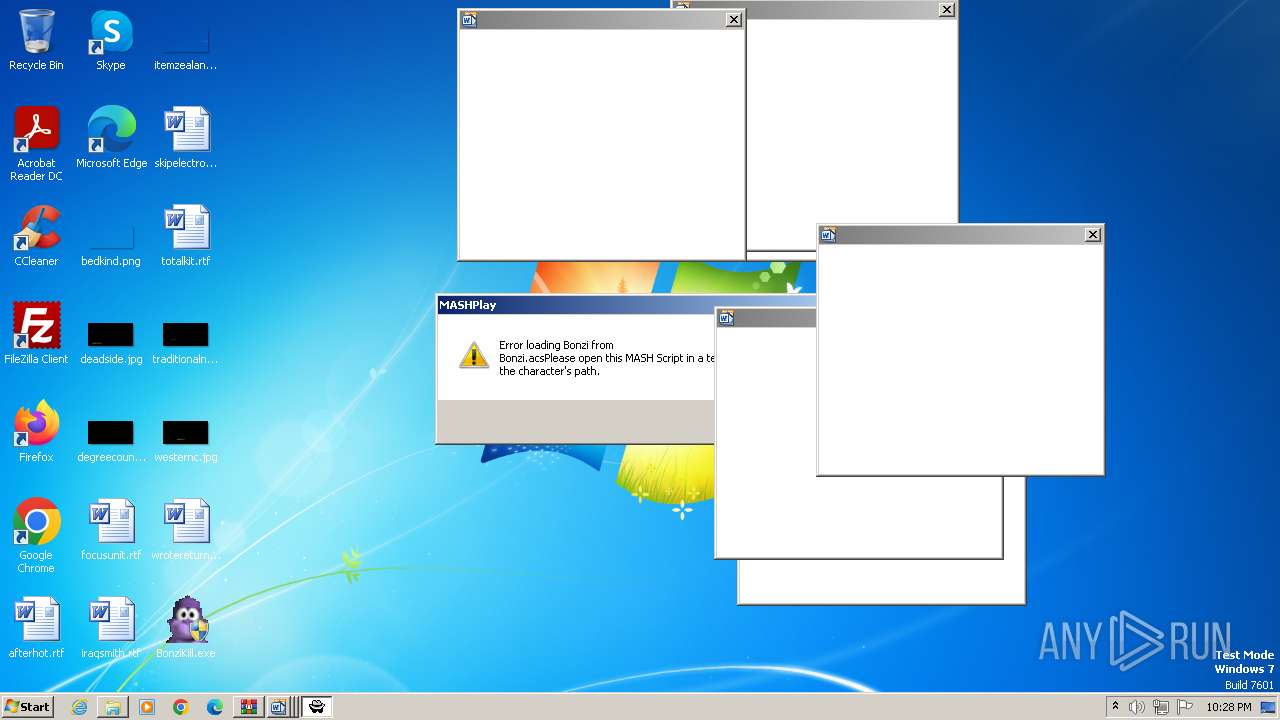Select BonziKill.exe on desktop
Screen dimensions: 1280x720
pos(185,628)
